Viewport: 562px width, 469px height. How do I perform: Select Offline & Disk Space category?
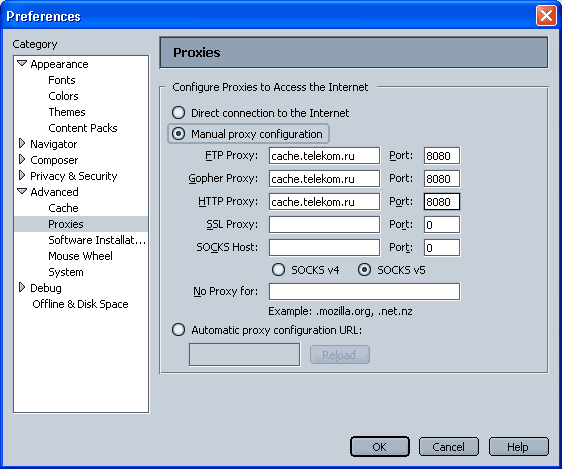80,304
